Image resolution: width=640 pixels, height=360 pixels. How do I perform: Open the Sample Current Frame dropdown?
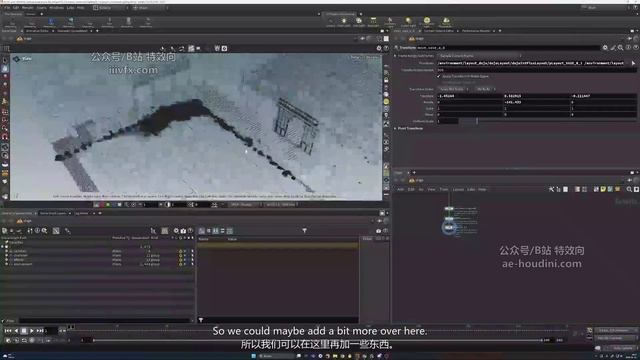(x=480, y=56)
